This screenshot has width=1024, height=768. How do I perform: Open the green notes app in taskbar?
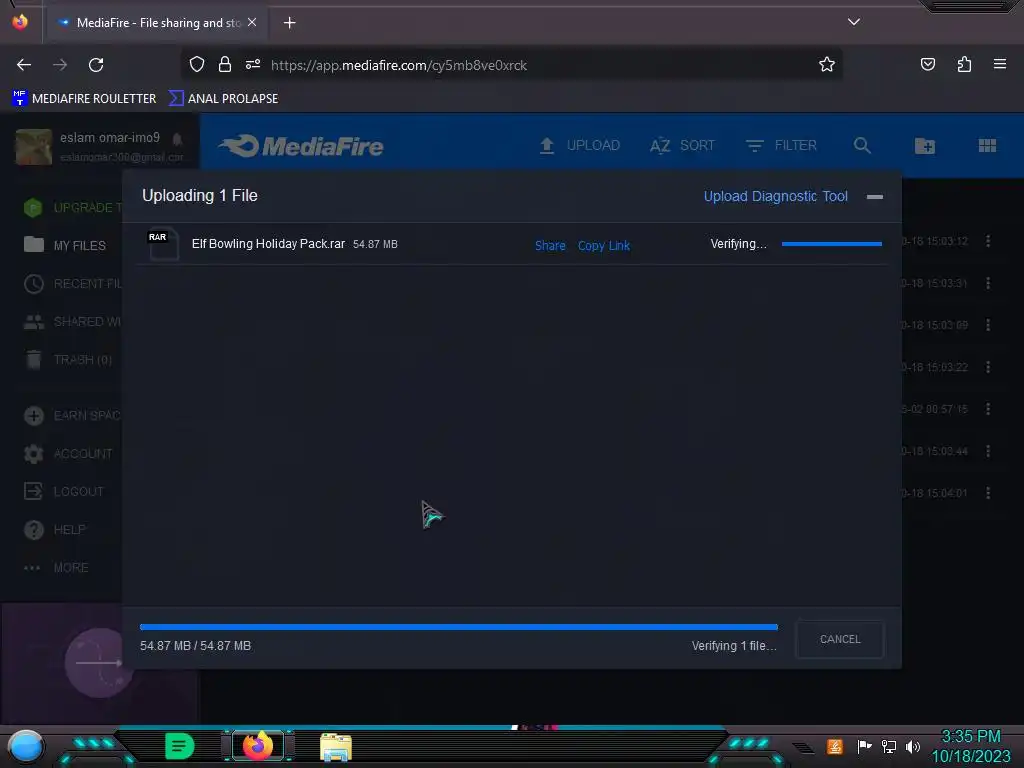(179, 746)
